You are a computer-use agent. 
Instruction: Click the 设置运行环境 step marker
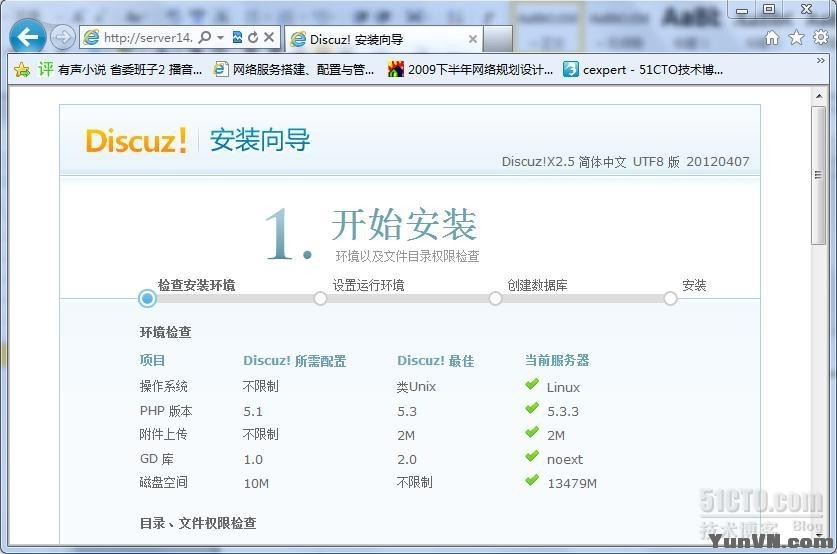[x=320, y=298]
